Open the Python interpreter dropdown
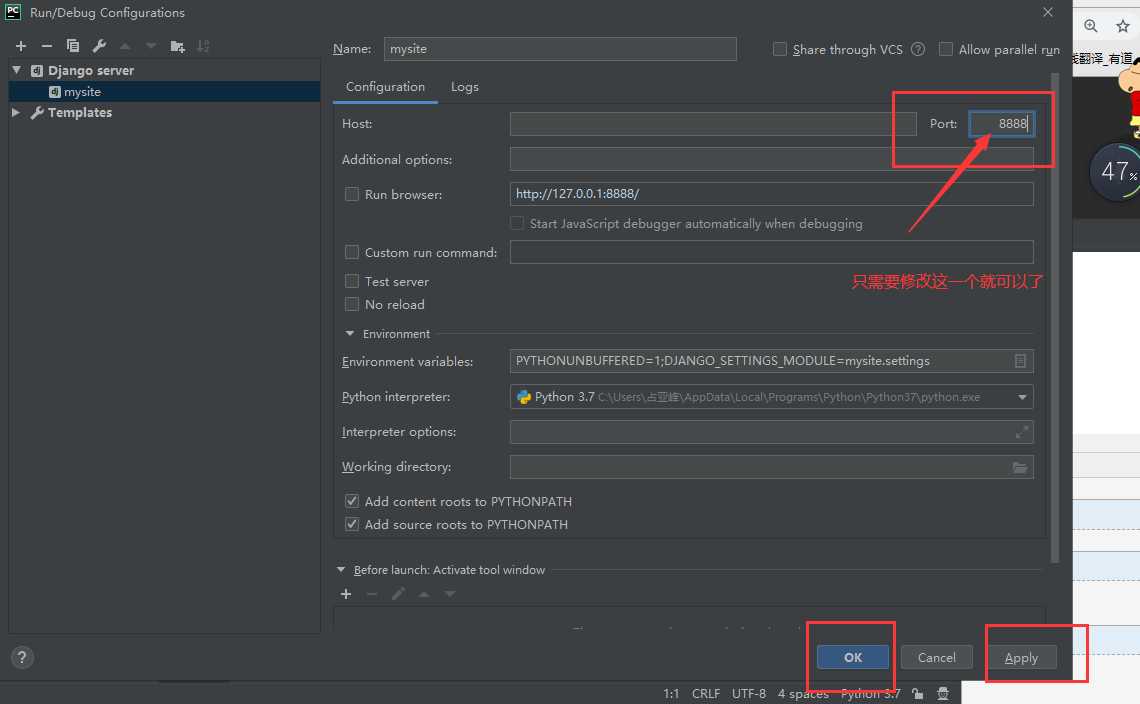 point(1022,397)
